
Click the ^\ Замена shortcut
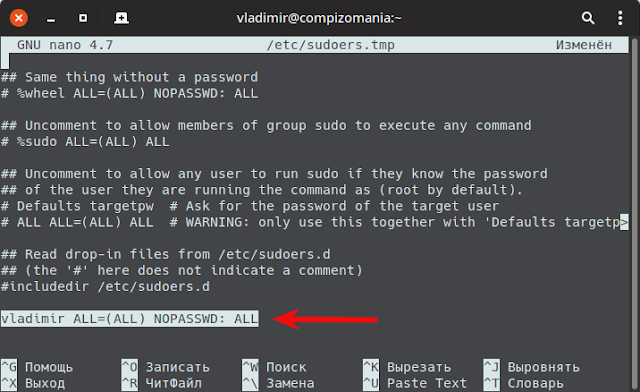click(278, 383)
